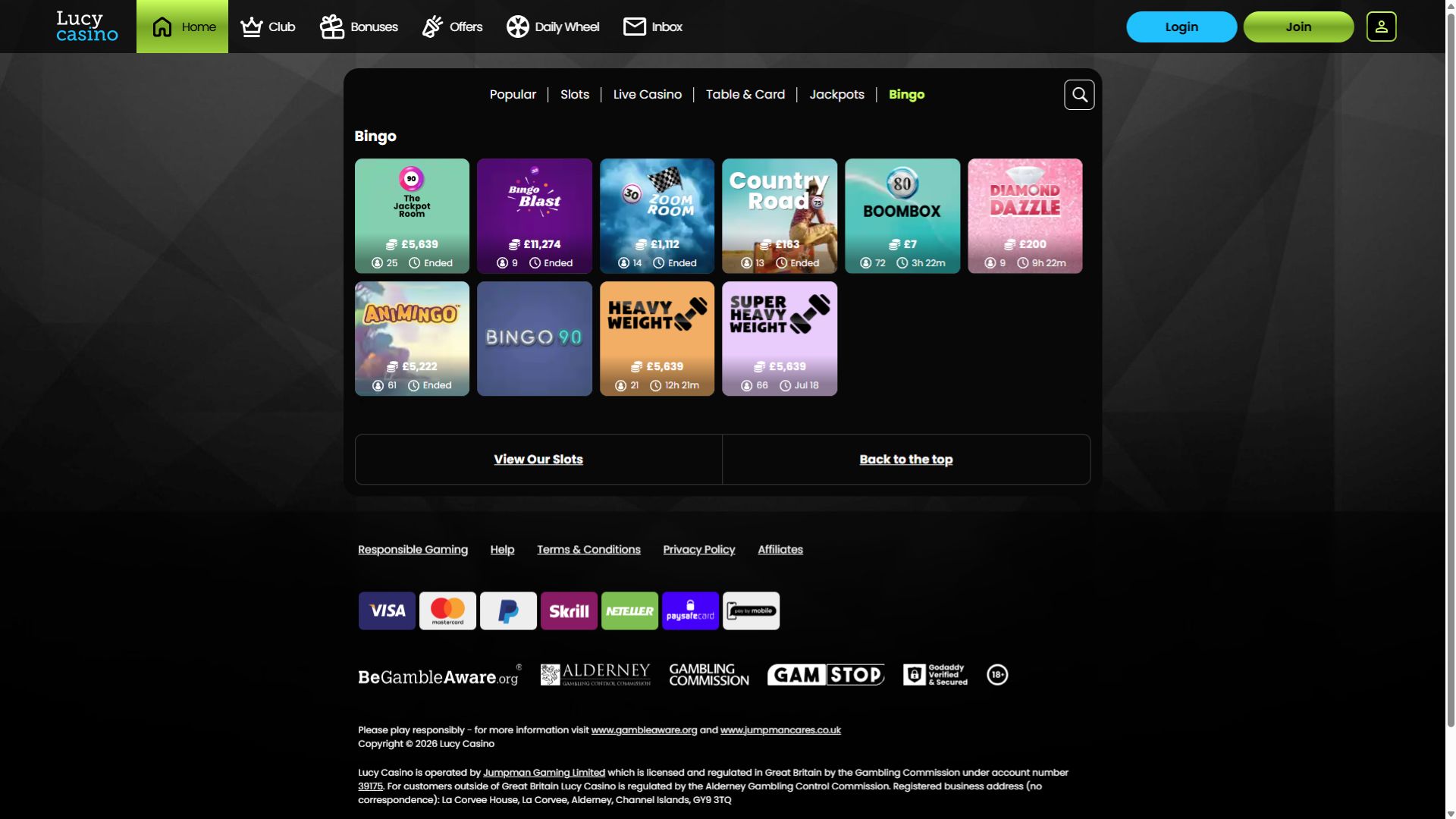Switch to the Jackpots tab
The width and height of the screenshot is (1456, 819).
click(836, 95)
